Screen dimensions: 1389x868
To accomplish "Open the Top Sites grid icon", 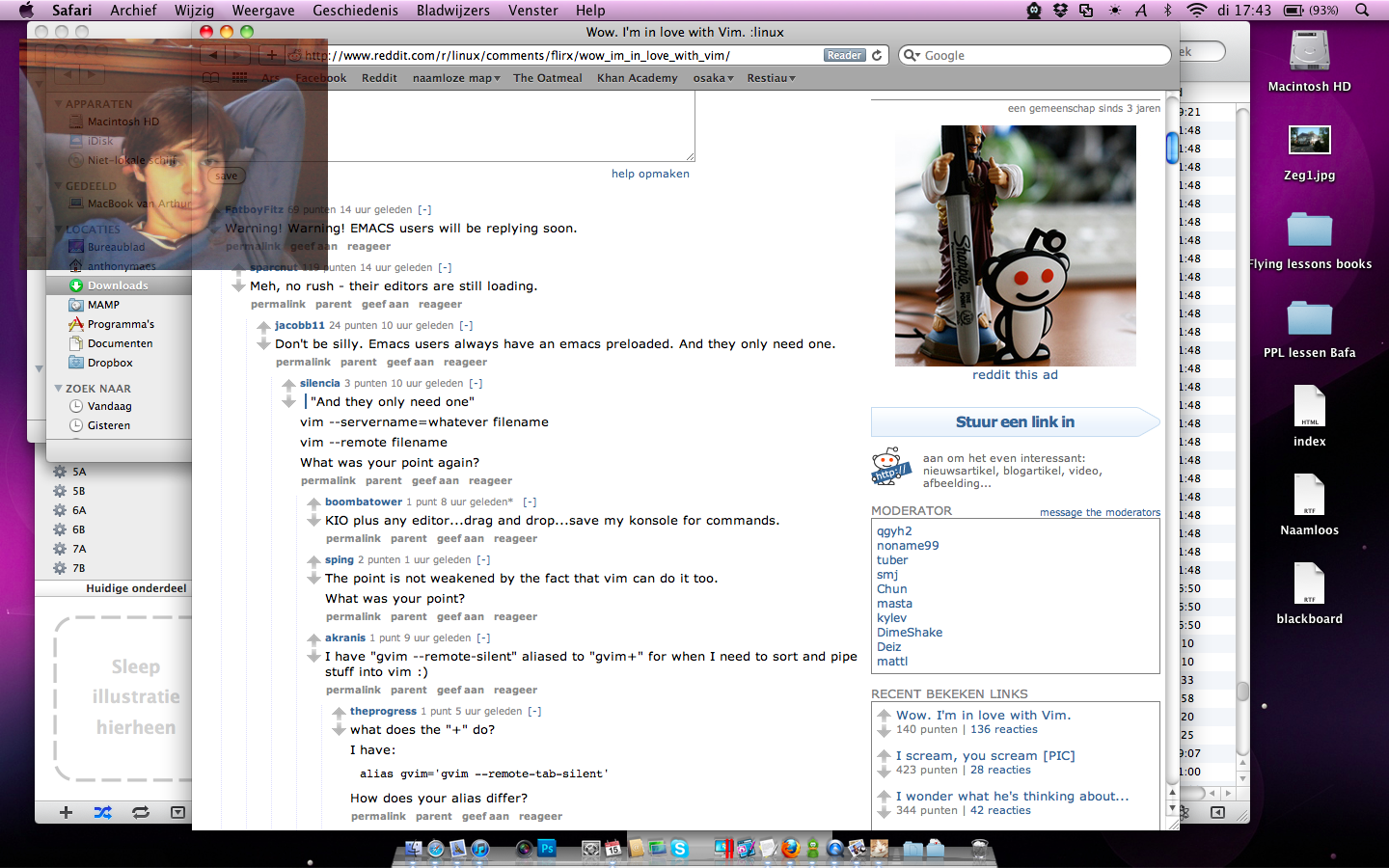I will (239, 78).
